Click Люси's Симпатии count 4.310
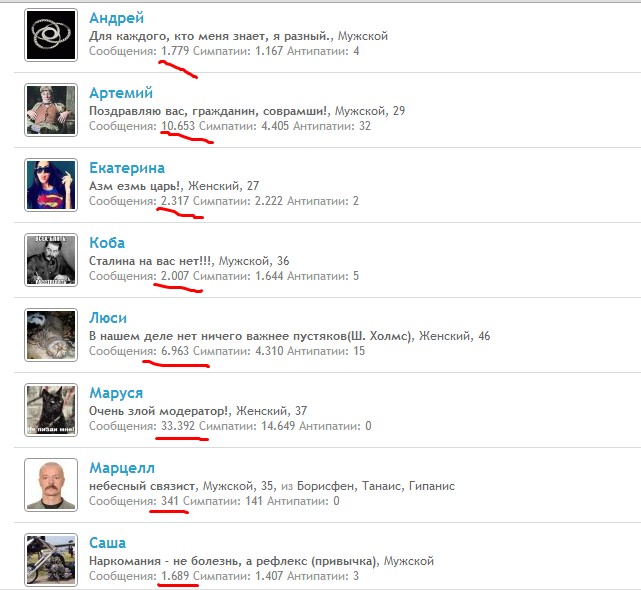 (269, 351)
